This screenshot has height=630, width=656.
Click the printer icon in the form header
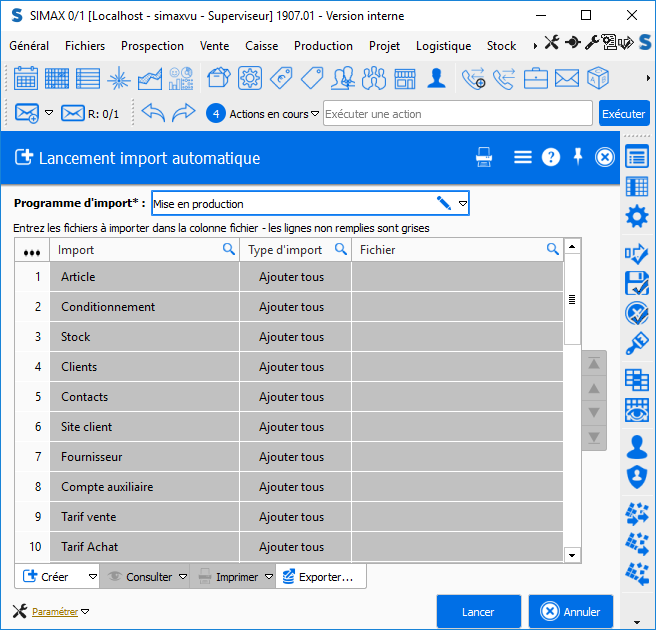pyautogui.click(x=485, y=157)
